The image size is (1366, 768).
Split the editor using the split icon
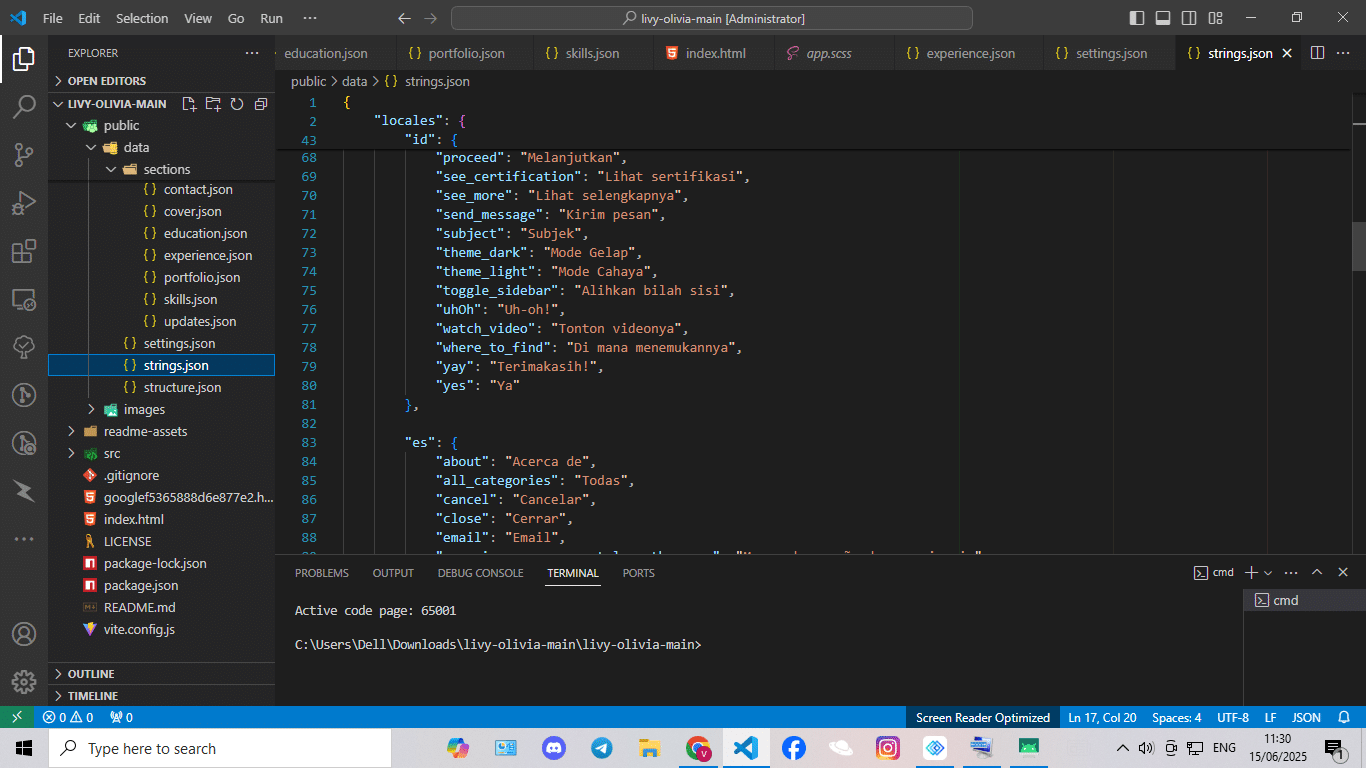pyautogui.click(x=1317, y=52)
